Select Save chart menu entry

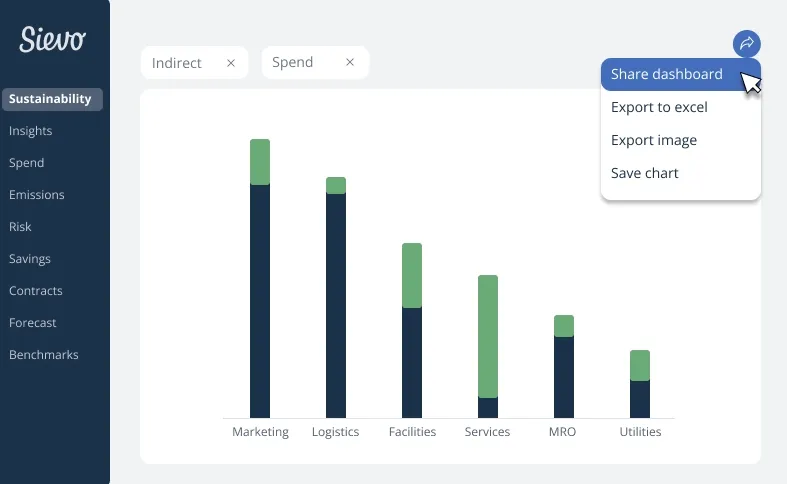[x=645, y=173]
